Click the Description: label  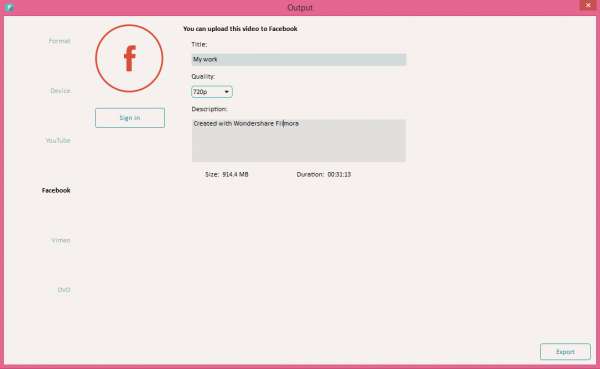coord(209,109)
